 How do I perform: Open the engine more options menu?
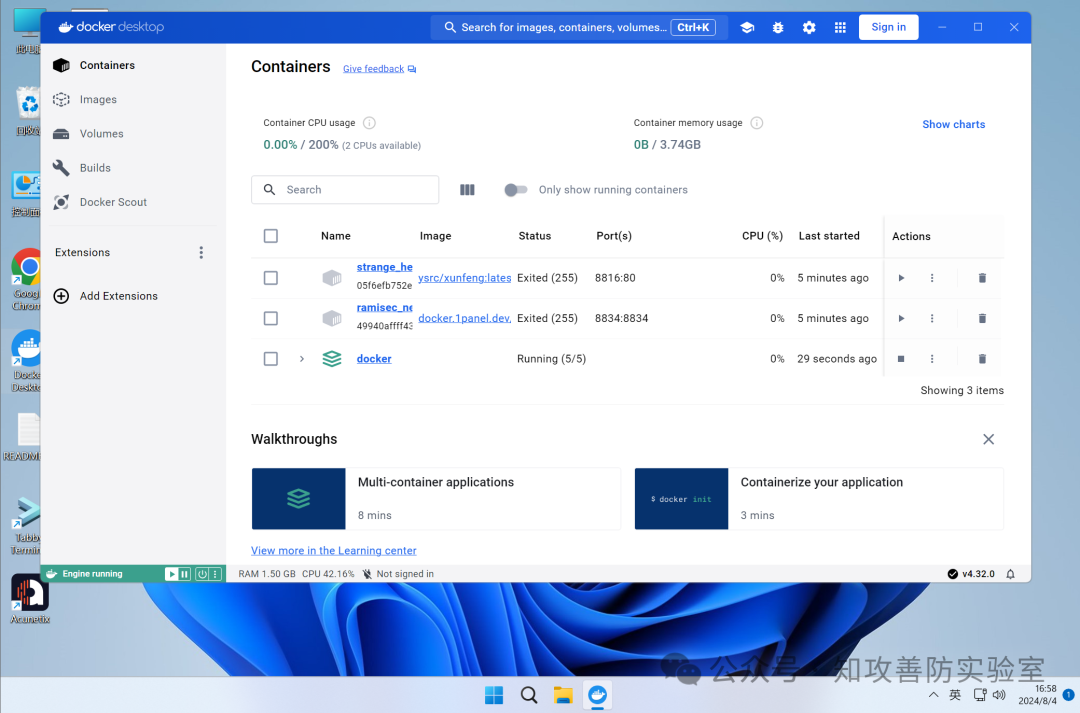click(215, 574)
